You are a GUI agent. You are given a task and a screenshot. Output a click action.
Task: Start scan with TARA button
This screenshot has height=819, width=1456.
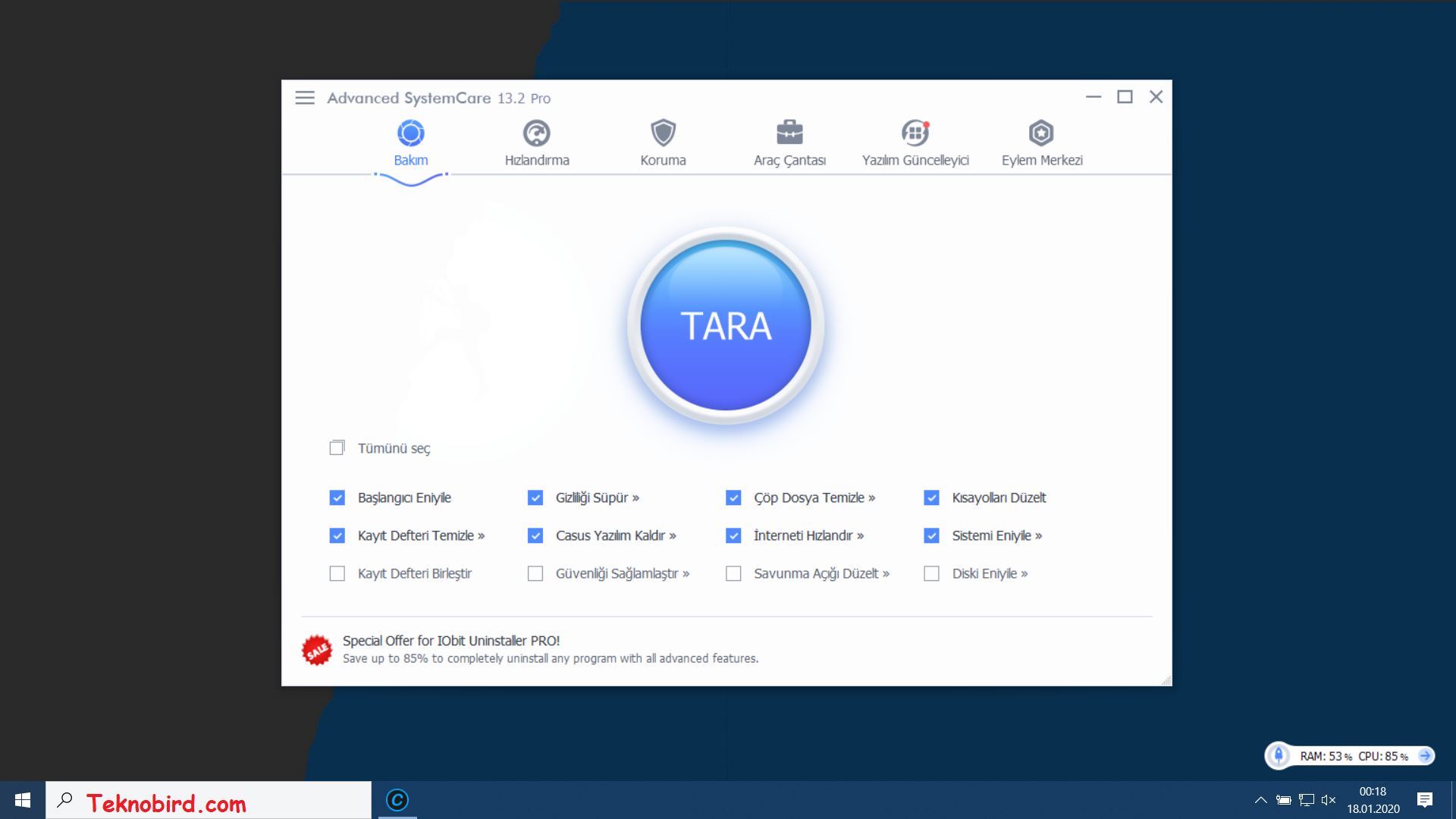[726, 325]
